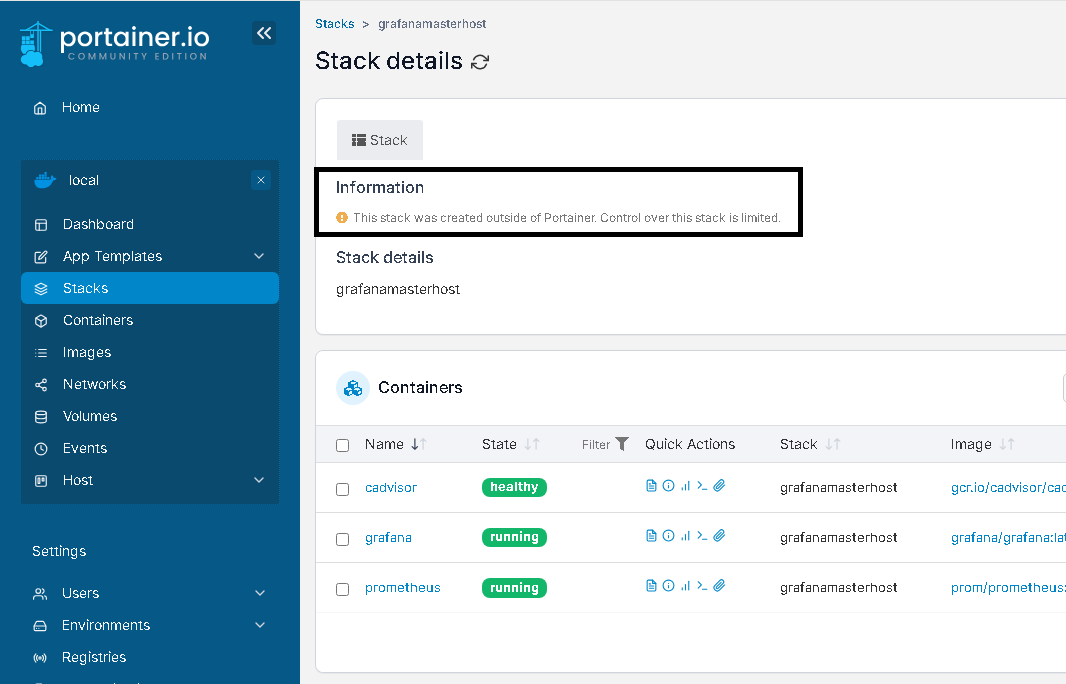This screenshot has height=684, width=1066.
Task: Inspect the grafana container via info icon
Action: tap(668, 536)
